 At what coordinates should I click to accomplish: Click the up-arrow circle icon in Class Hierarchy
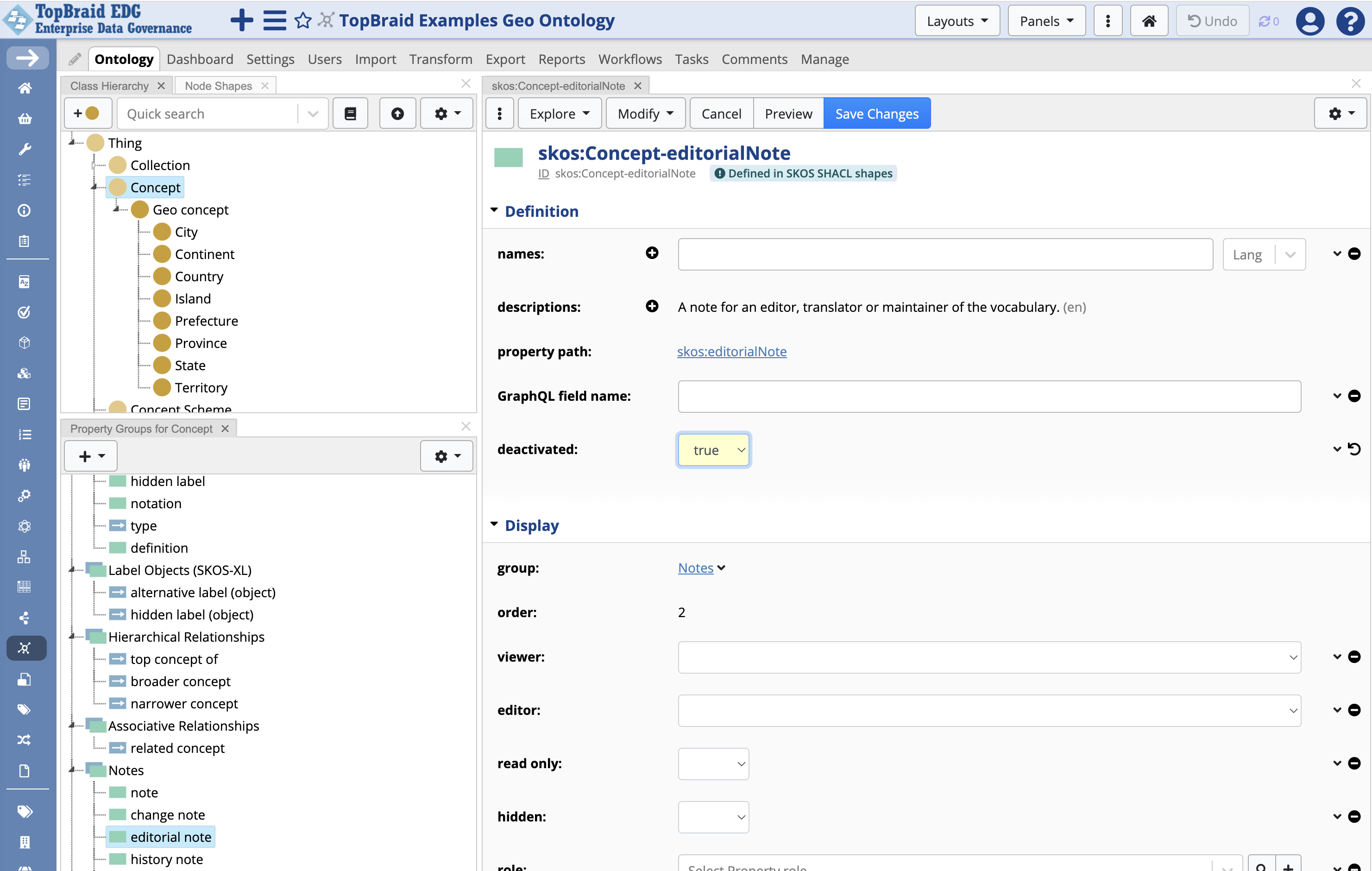397,114
